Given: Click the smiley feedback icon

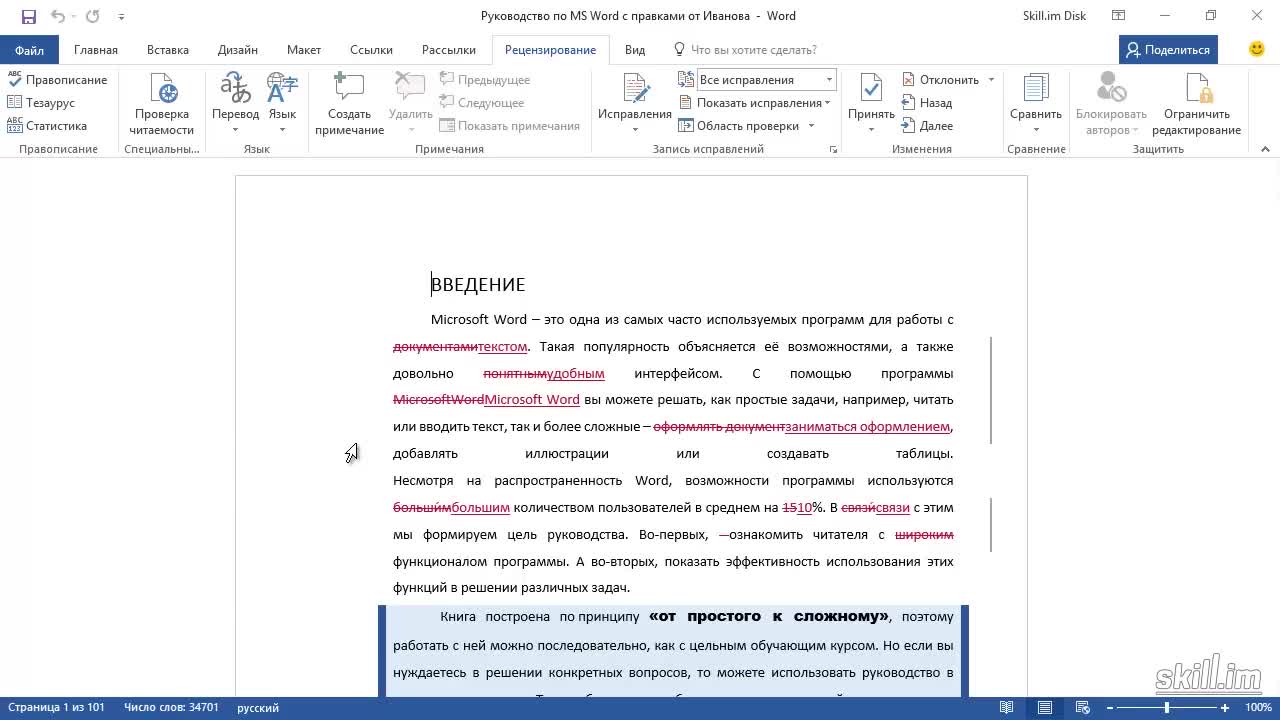Looking at the screenshot, I should [x=1257, y=49].
